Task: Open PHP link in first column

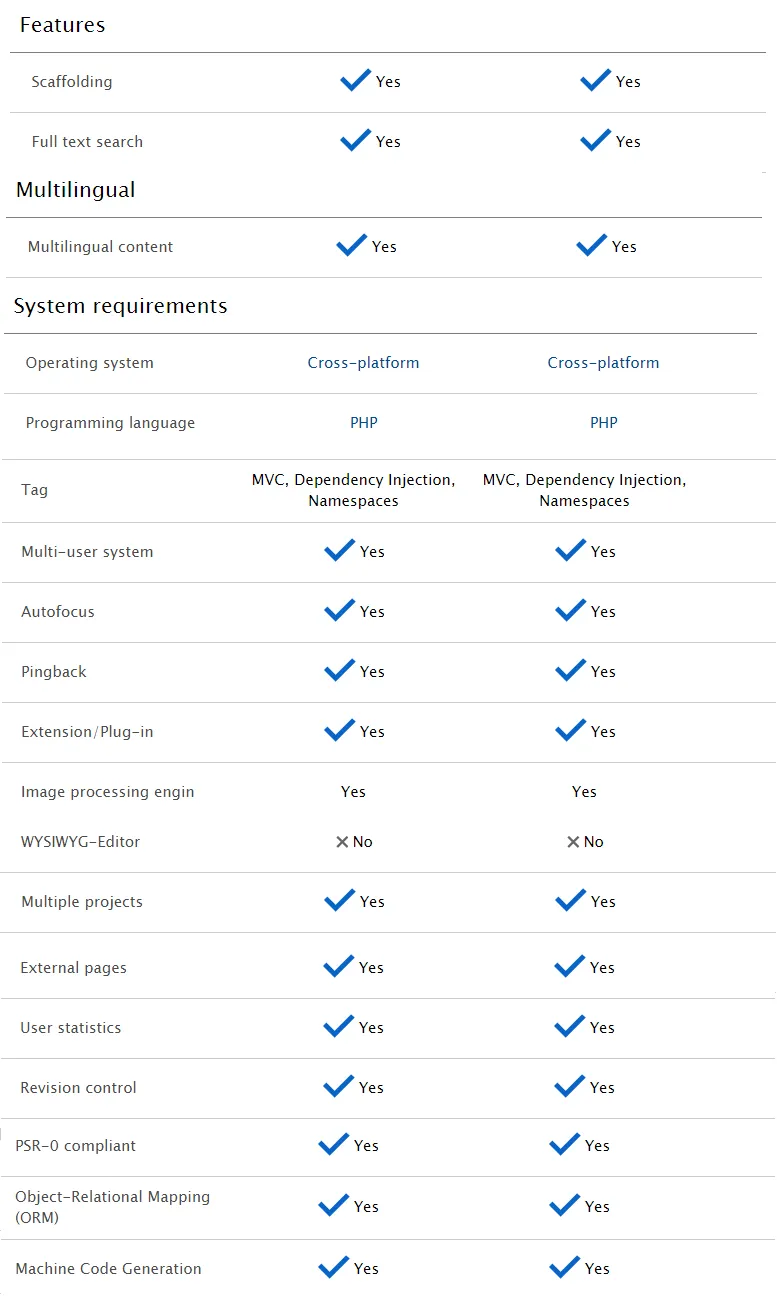Action: pos(364,423)
